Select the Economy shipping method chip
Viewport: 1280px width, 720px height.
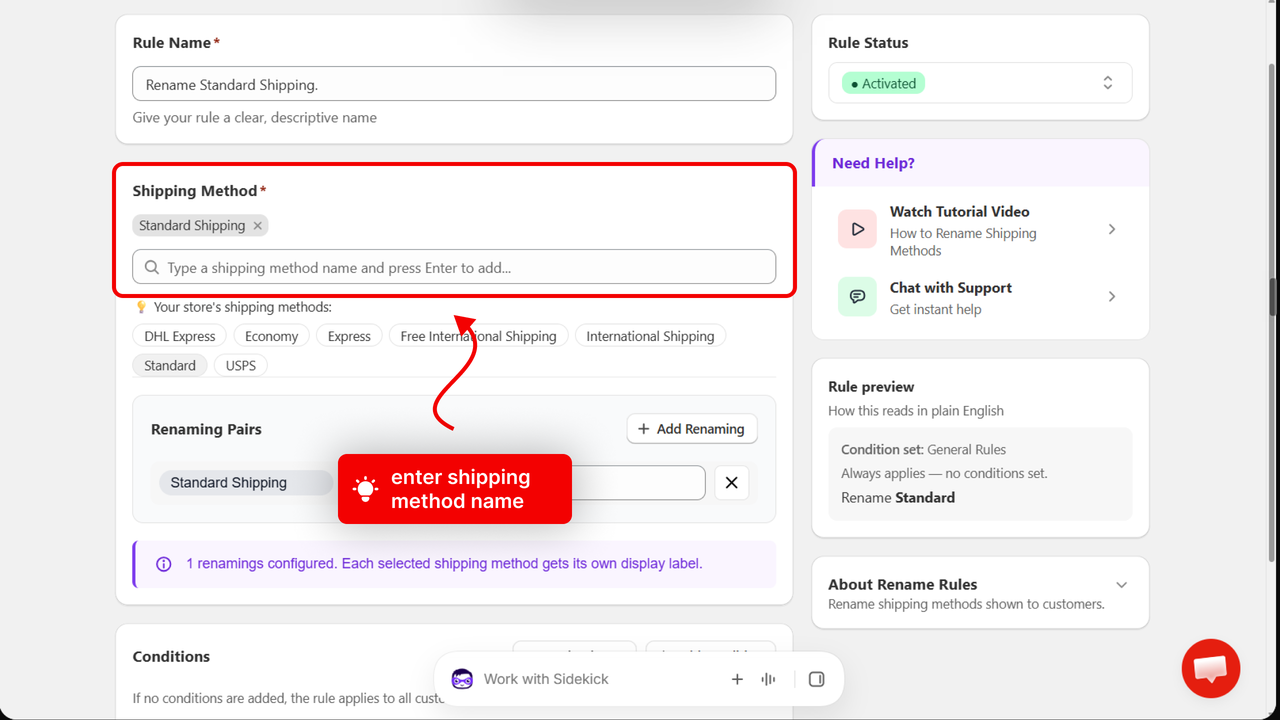coord(271,336)
